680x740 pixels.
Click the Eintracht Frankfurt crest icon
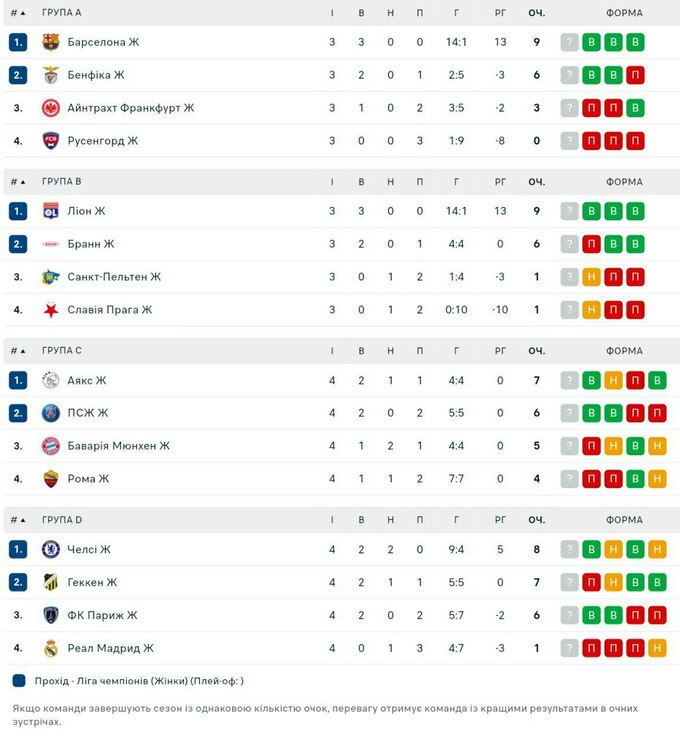point(51,108)
